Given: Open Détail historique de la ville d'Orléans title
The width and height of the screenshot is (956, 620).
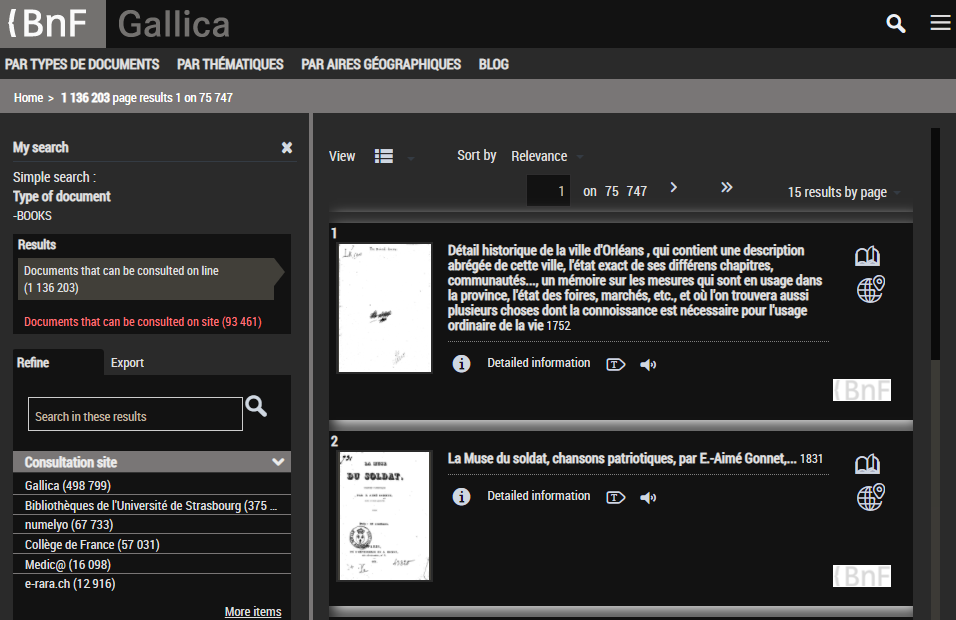Looking at the screenshot, I should pyautogui.click(x=635, y=288).
